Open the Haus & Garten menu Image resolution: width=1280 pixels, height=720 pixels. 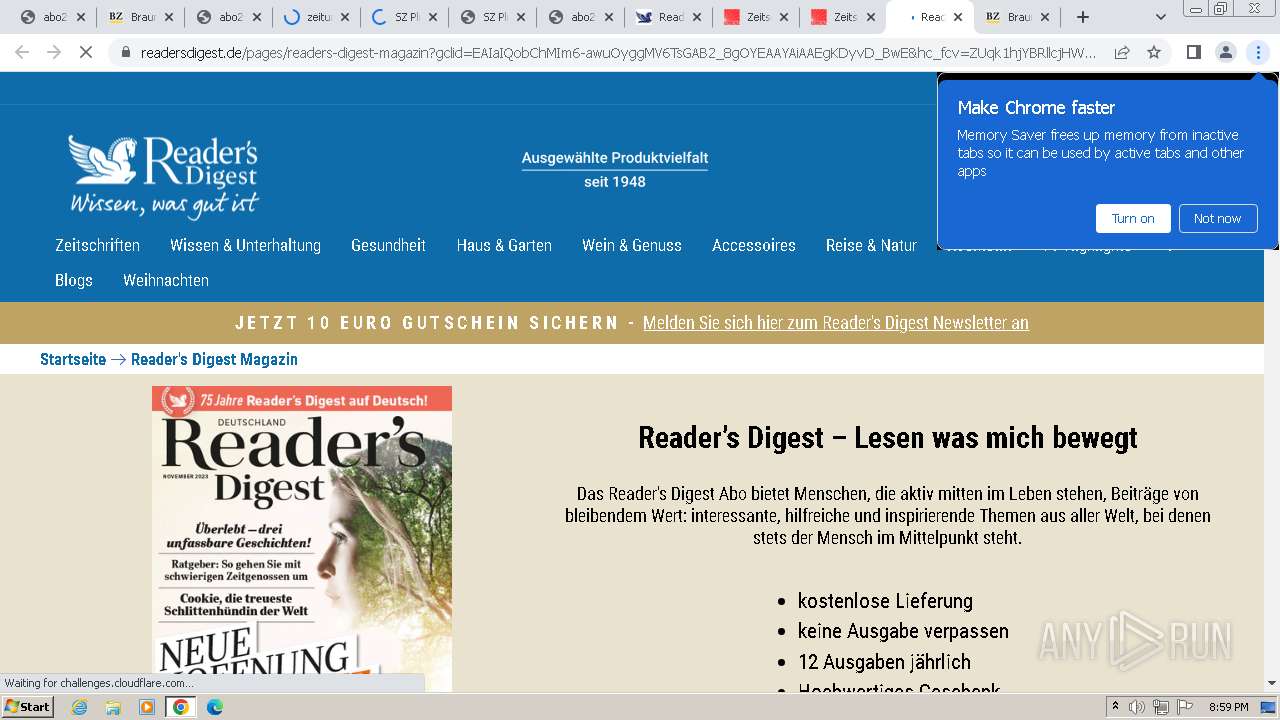coord(504,245)
